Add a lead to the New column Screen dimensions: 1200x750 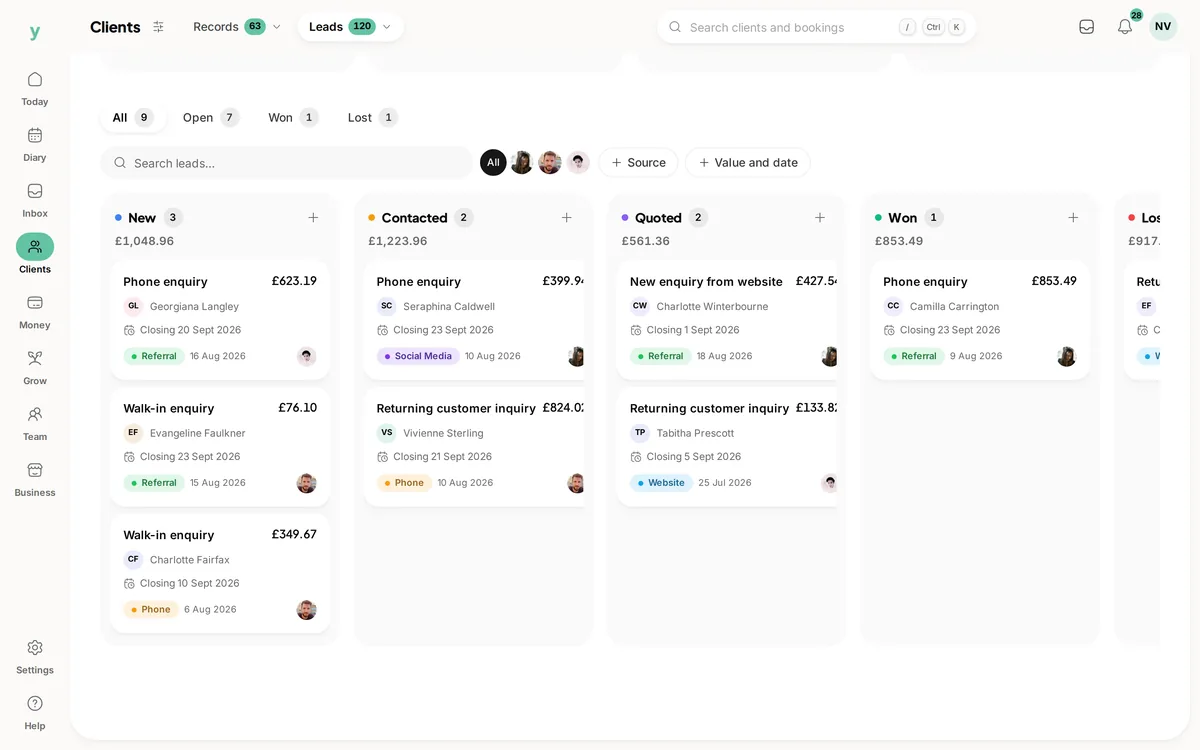[313, 217]
